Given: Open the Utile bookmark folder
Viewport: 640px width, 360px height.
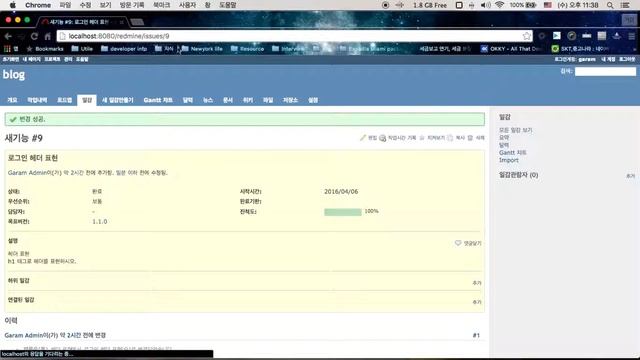Looking at the screenshot, I should [x=82, y=49].
